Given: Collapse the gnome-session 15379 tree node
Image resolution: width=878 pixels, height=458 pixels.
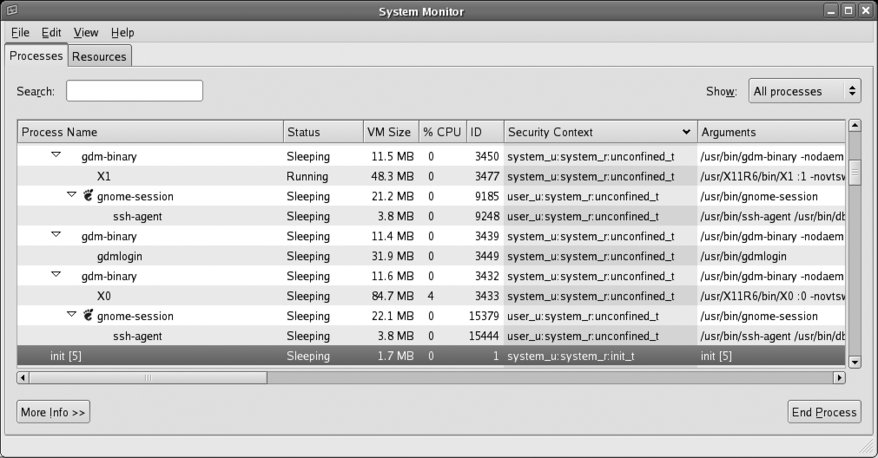Looking at the screenshot, I should point(72,314).
